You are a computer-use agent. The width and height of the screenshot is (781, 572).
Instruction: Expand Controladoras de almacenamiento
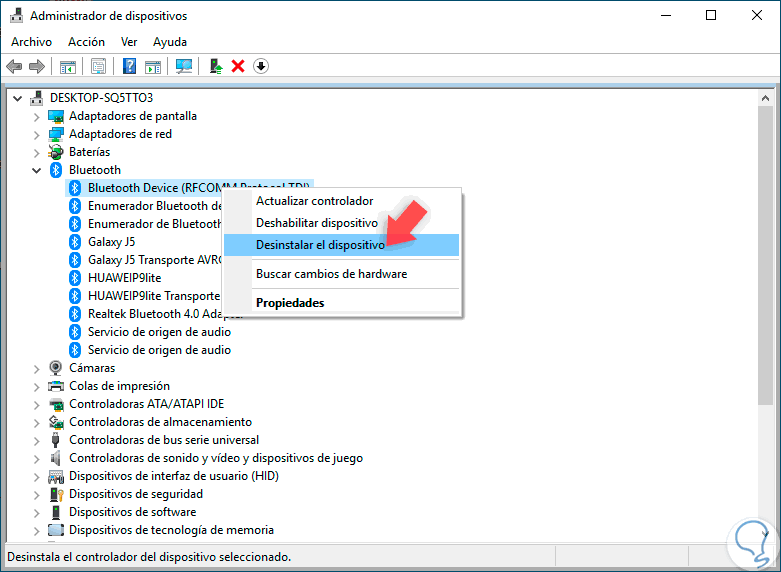click(36, 423)
